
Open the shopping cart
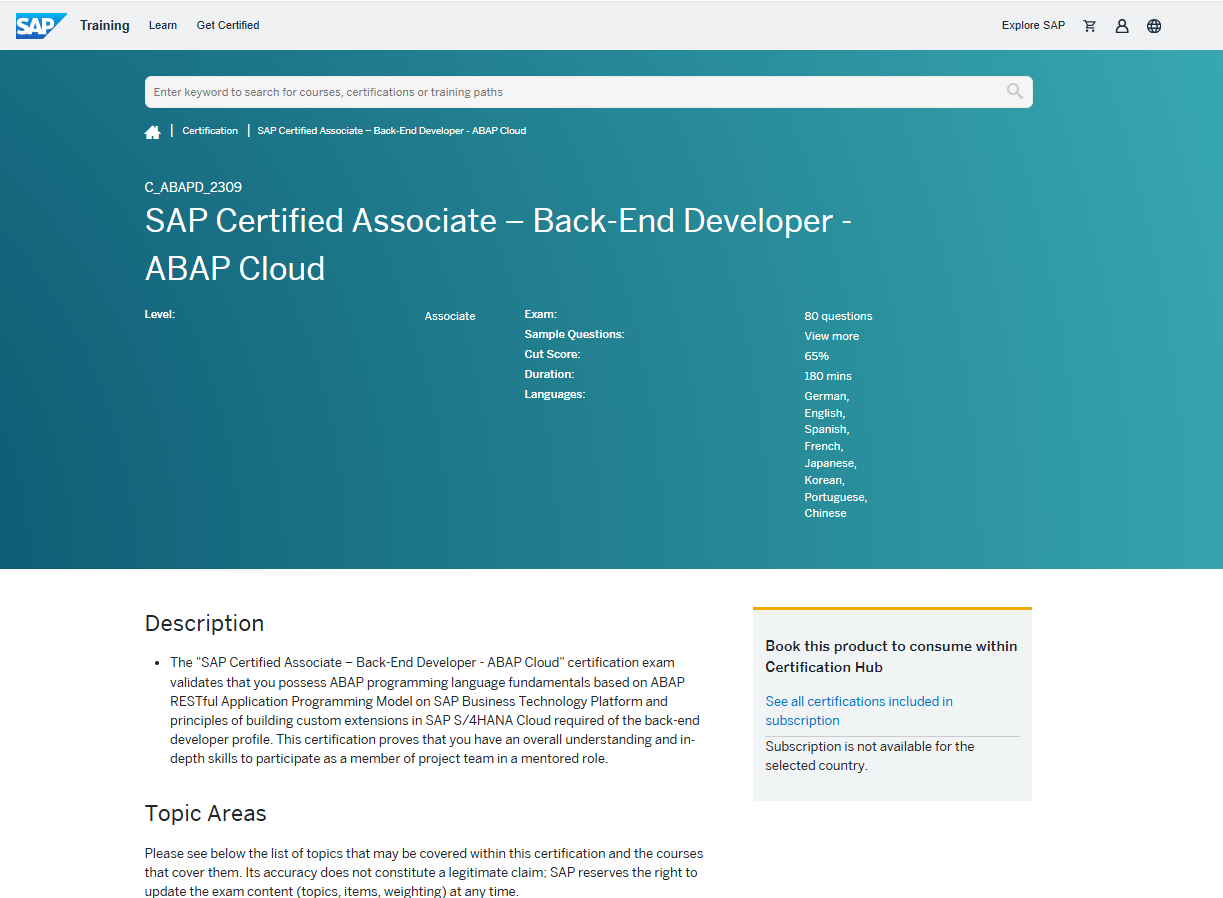coord(1089,25)
